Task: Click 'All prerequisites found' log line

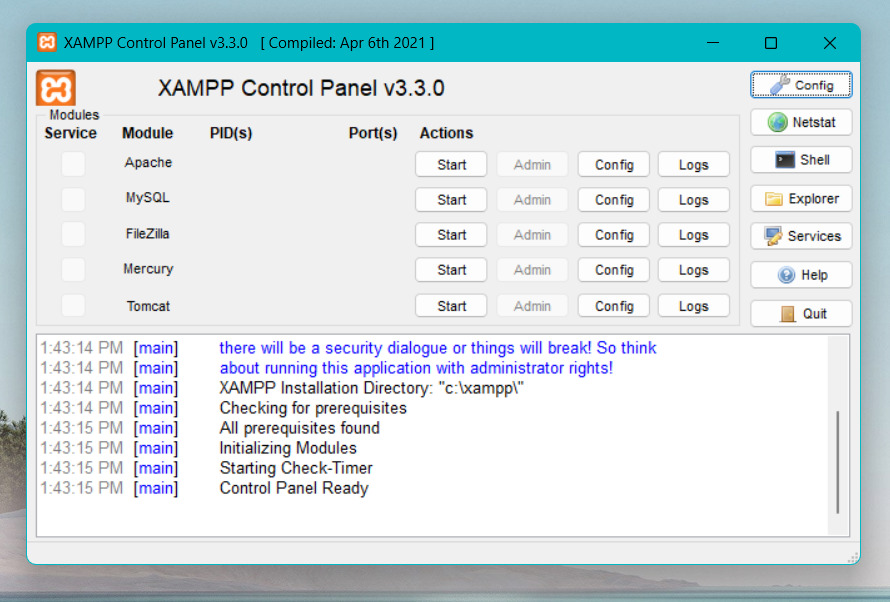Action: (299, 428)
